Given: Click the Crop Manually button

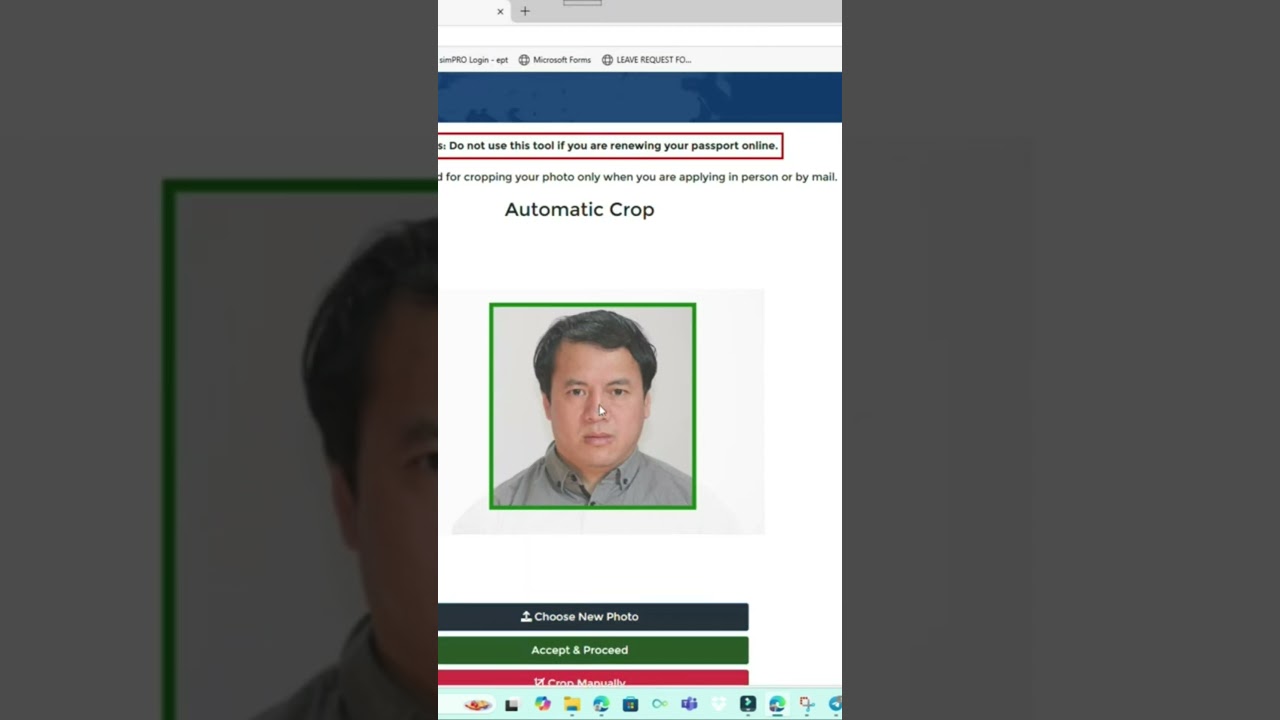Looking at the screenshot, I should pyautogui.click(x=593, y=679).
